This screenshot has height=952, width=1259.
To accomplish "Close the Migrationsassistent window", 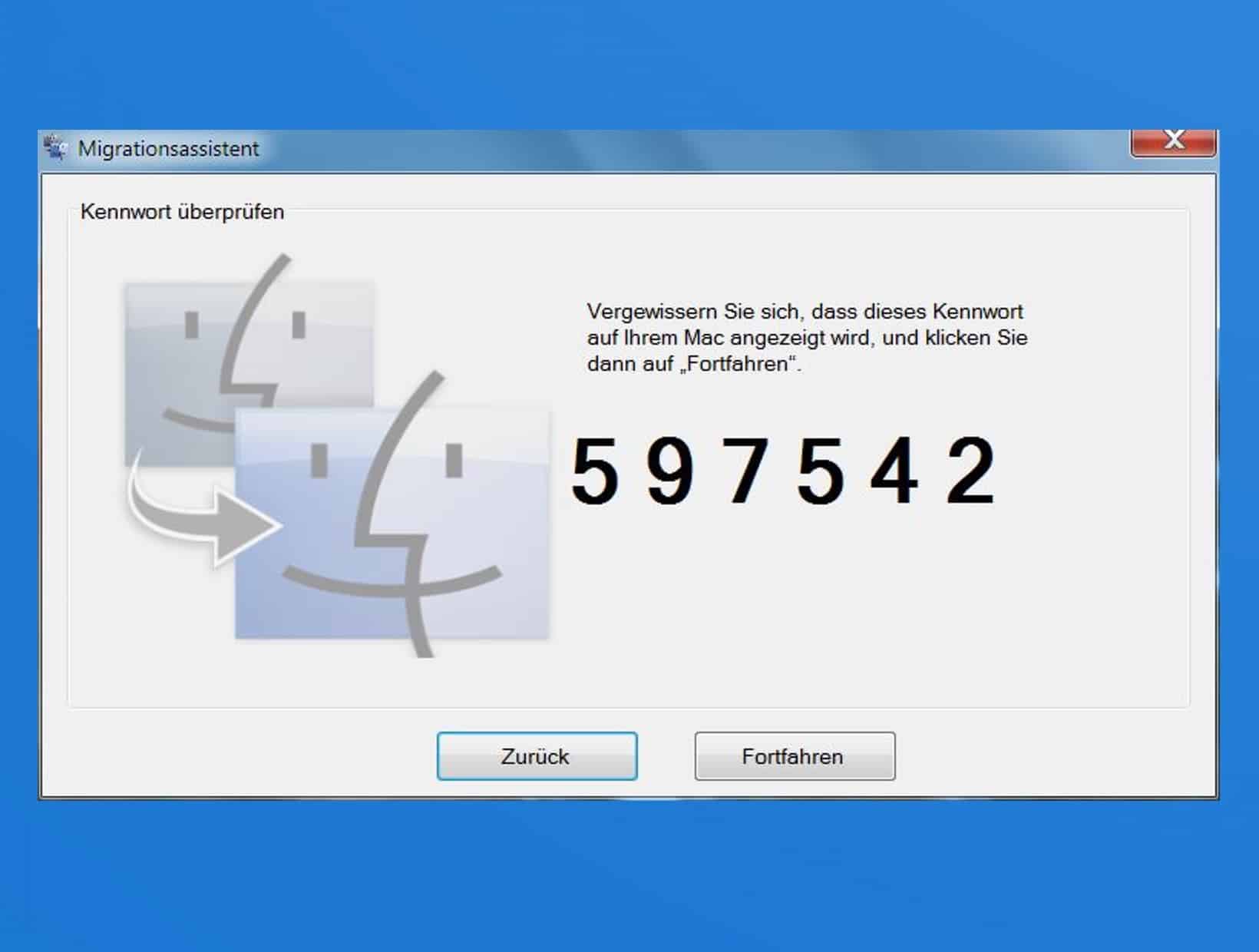I will [x=1173, y=142].
